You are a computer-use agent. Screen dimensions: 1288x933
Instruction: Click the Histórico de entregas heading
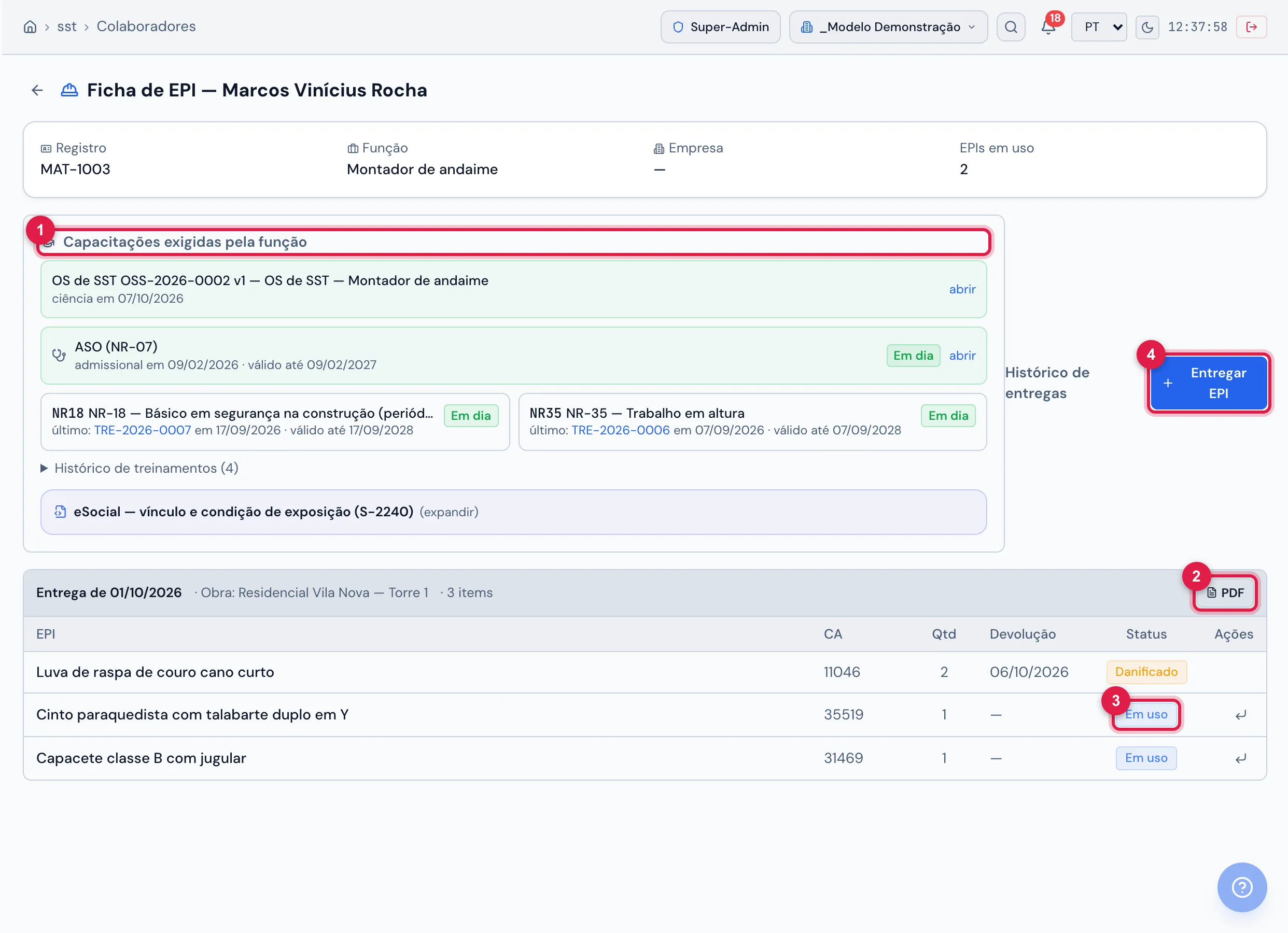pos(1047,384)
